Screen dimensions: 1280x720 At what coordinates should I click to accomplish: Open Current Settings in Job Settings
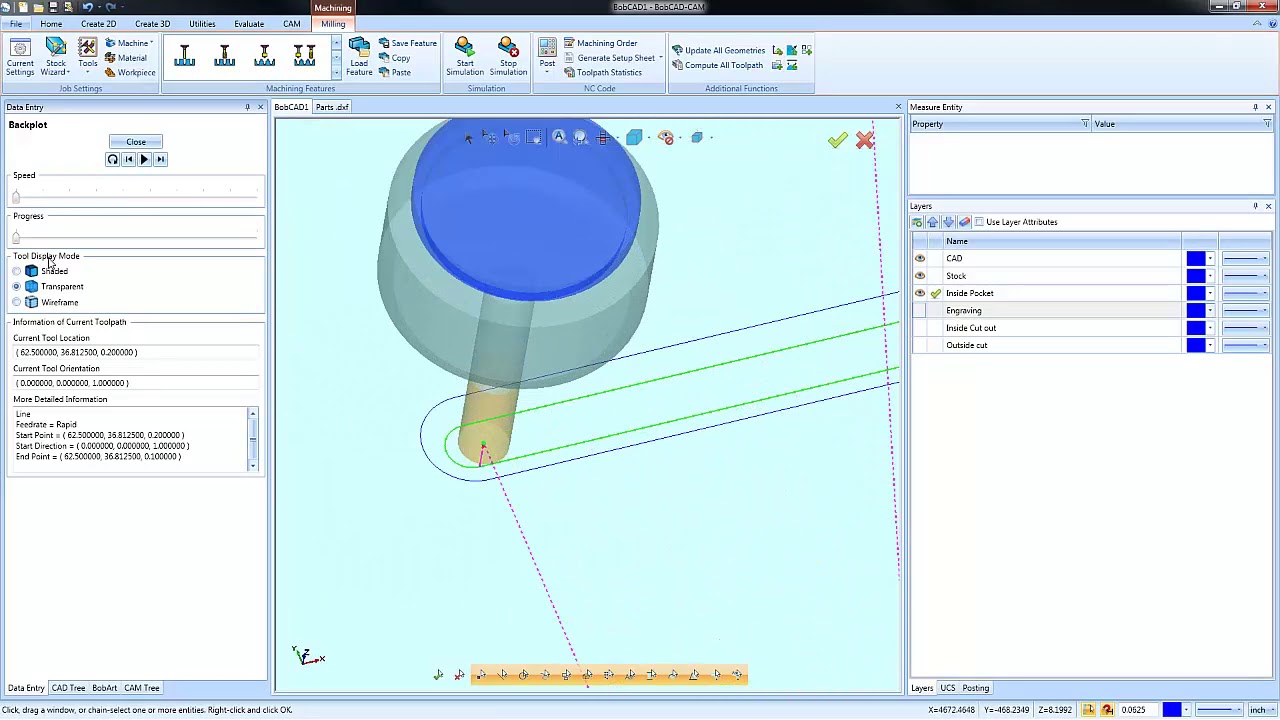[20, 57]
